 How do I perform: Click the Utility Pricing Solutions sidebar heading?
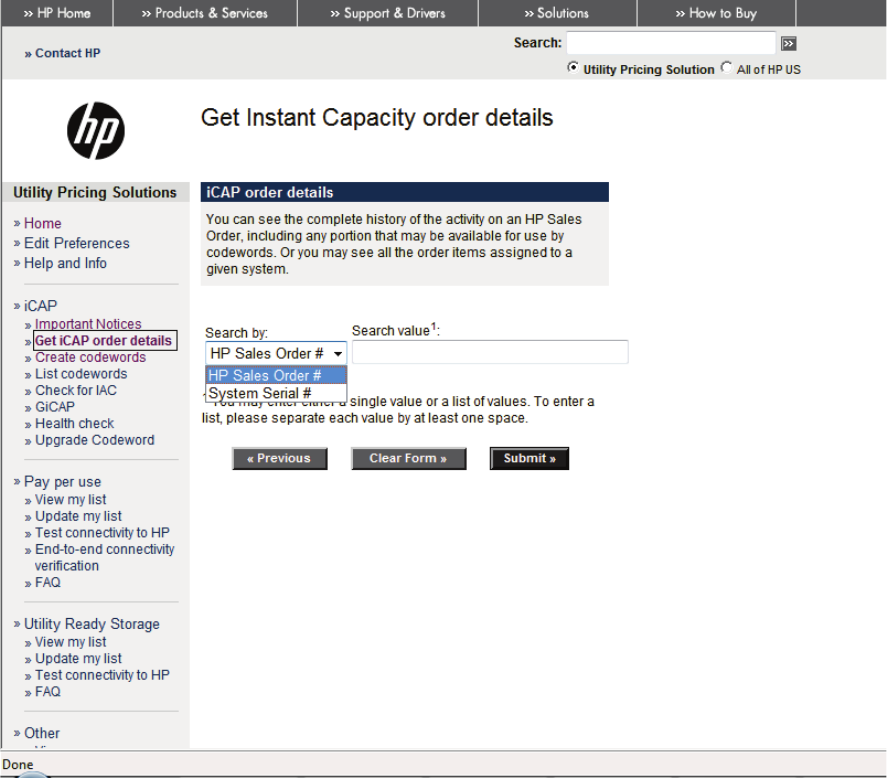coord(94,192)
